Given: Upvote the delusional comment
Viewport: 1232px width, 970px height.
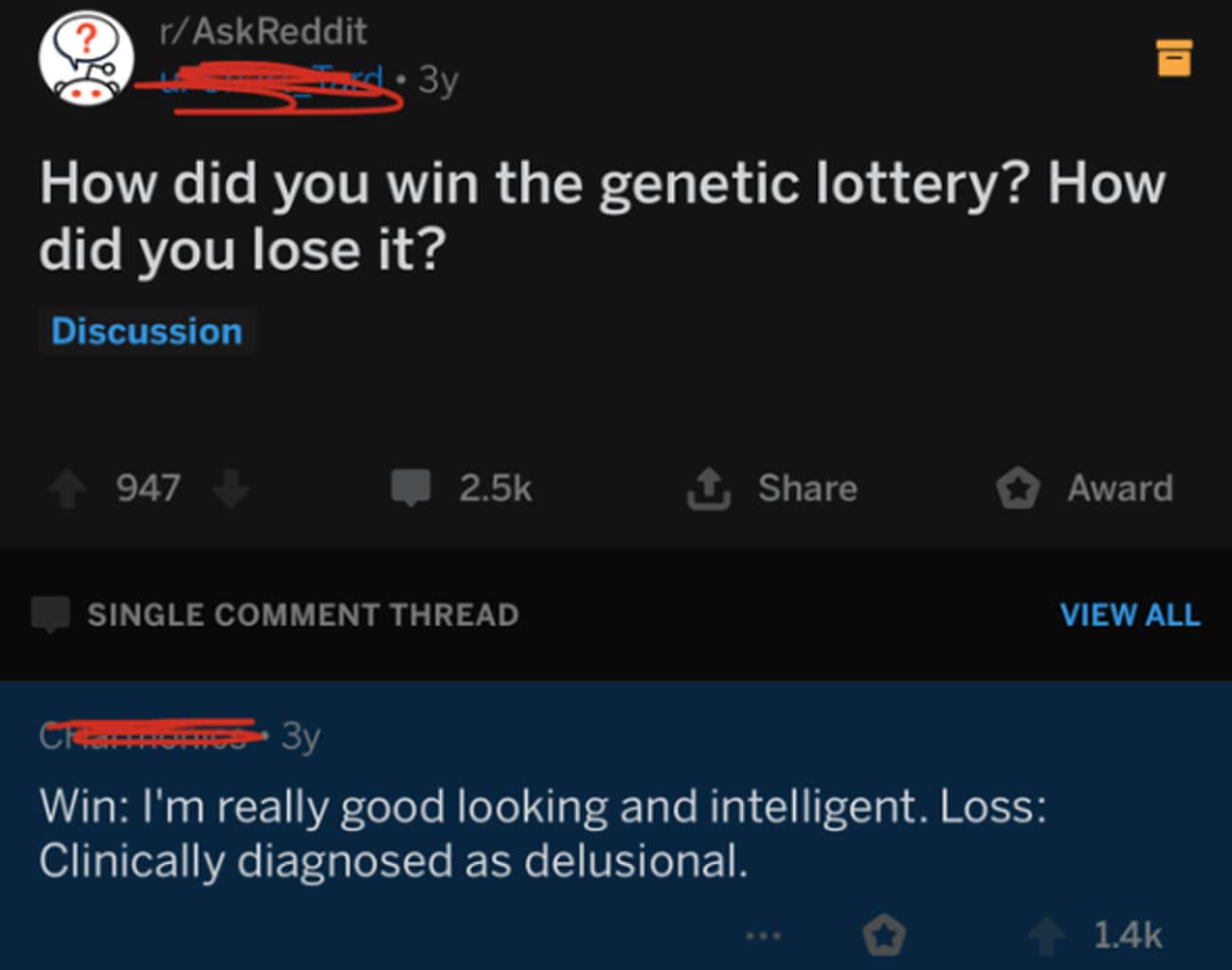Looking at the screenshot, I should click(1048, 936).
